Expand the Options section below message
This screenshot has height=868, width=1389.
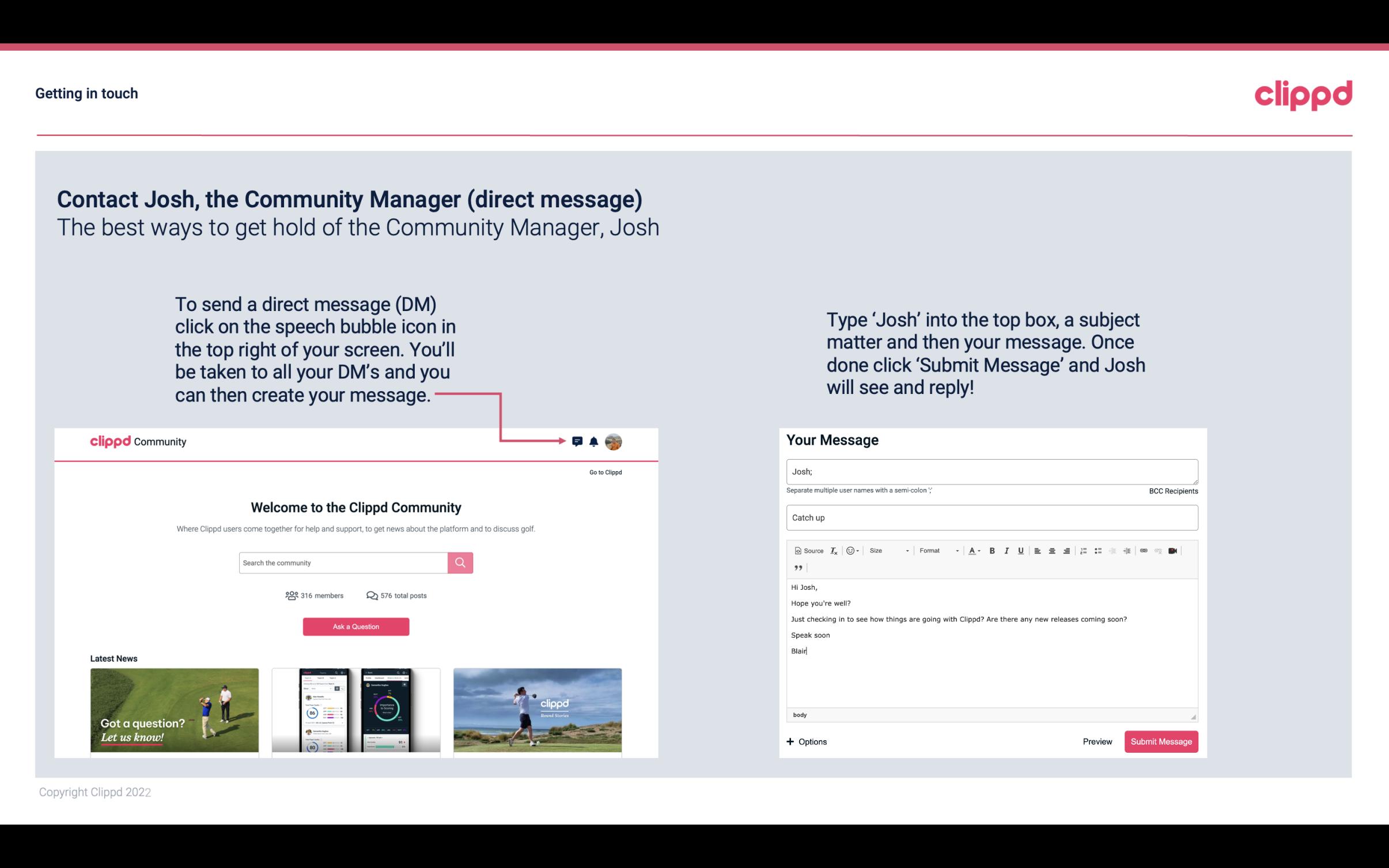(805, 741)
